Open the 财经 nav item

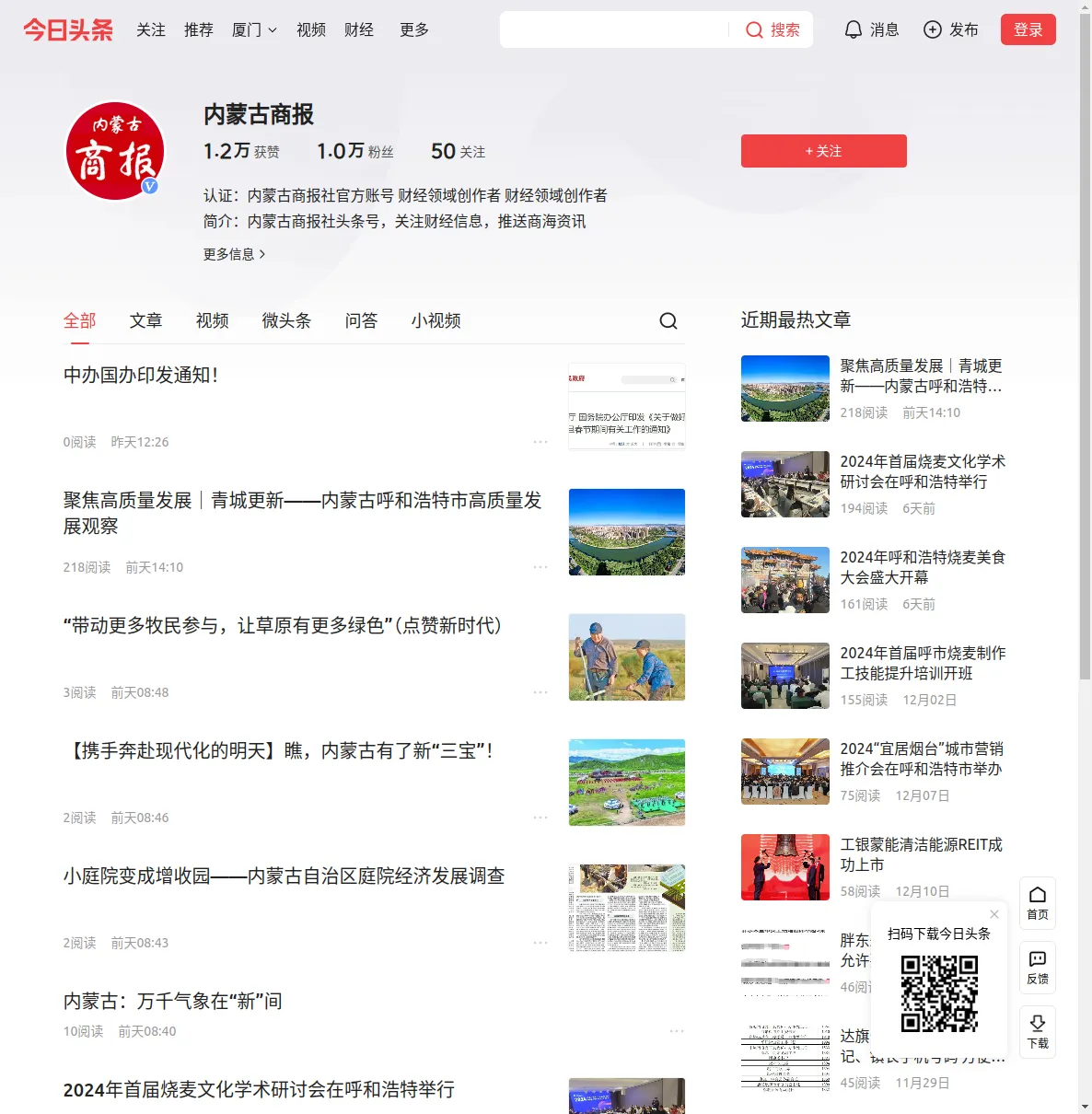click(359, 30)
